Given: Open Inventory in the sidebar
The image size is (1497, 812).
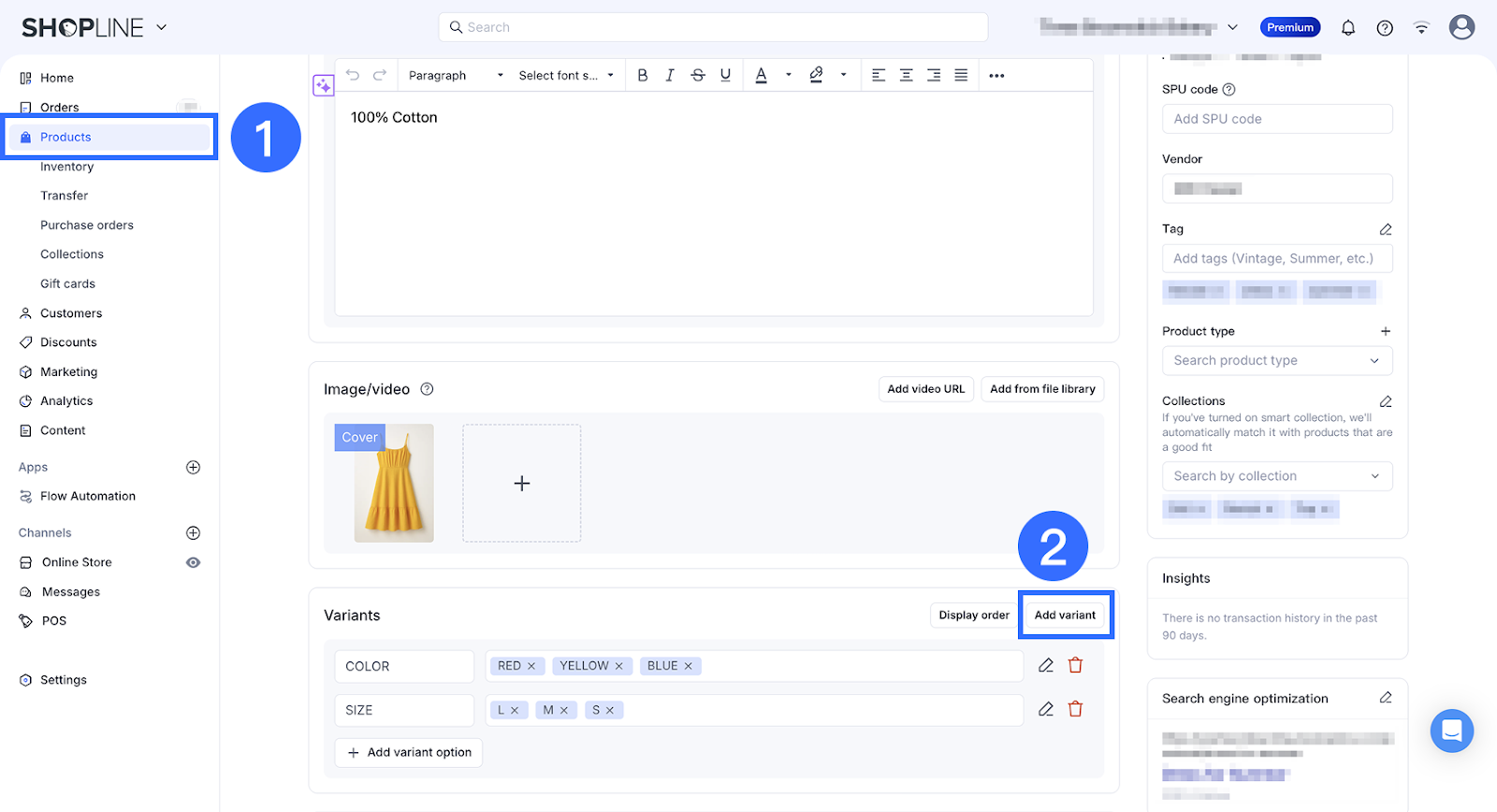Looking at the screenshot, I should (66, 167).
